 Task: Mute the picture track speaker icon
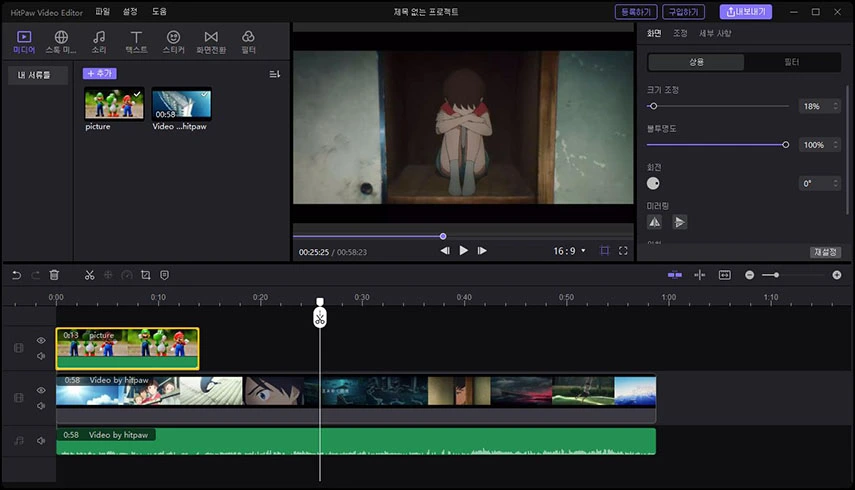41,356
